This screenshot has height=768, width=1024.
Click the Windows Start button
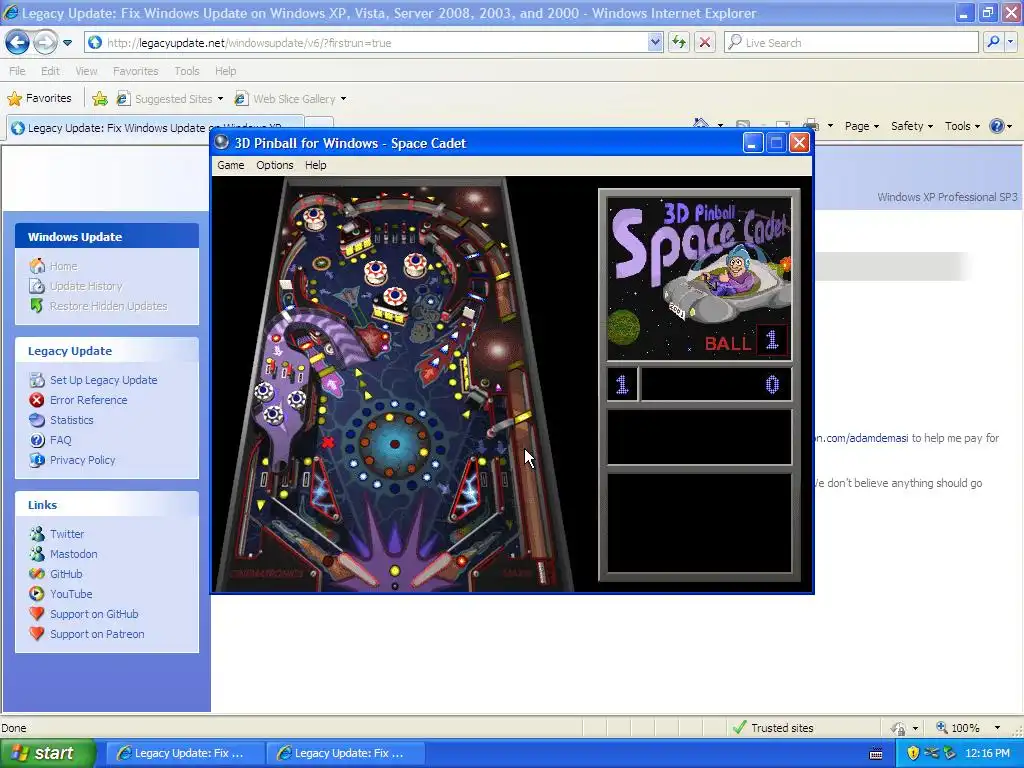[48, 753]
